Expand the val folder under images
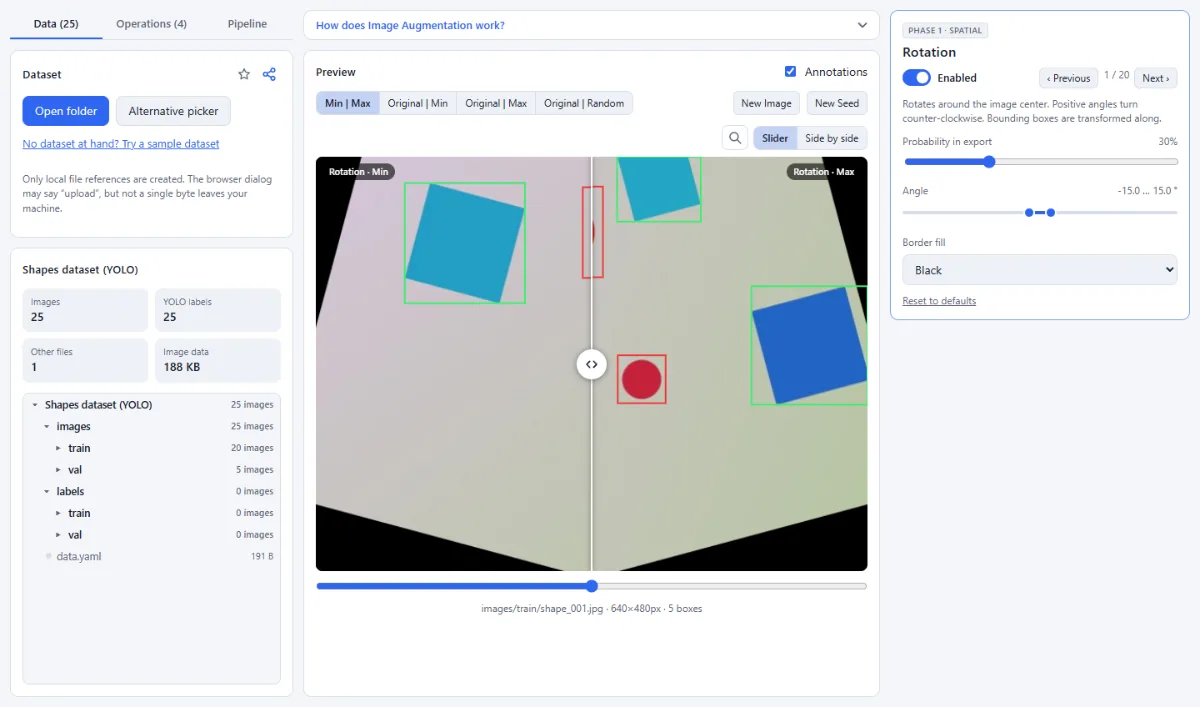 tap(58, 470)
